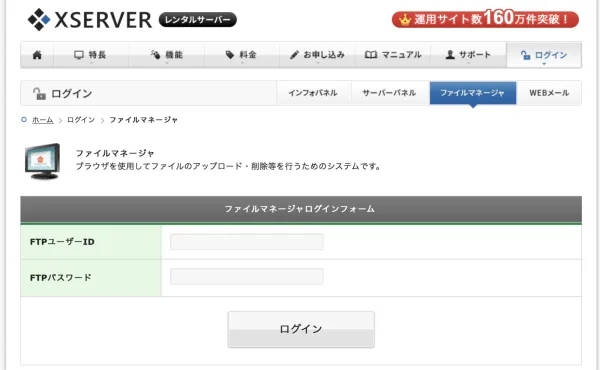Click the description ブラウザを使用して... text
Image resolution: width=600 pixels, height=370 pixels.
click(228, 166)
